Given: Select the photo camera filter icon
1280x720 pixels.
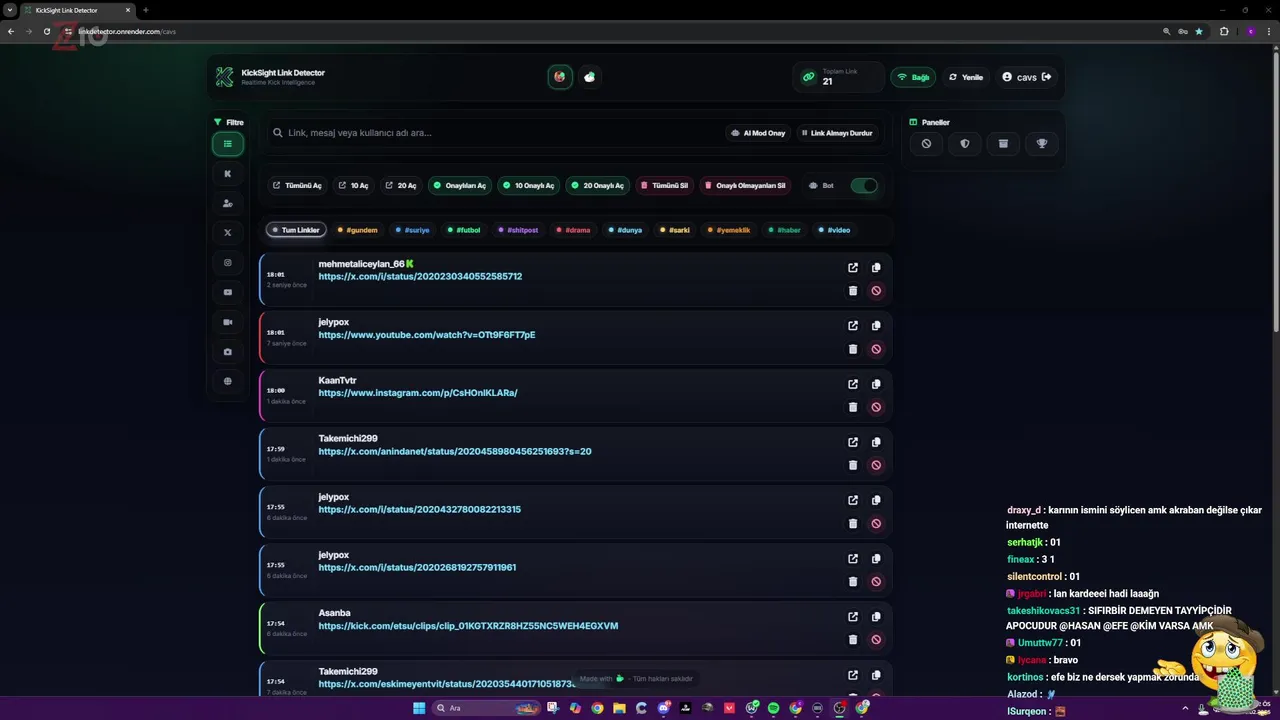Looking at the screenshot, I should (228, 352).
